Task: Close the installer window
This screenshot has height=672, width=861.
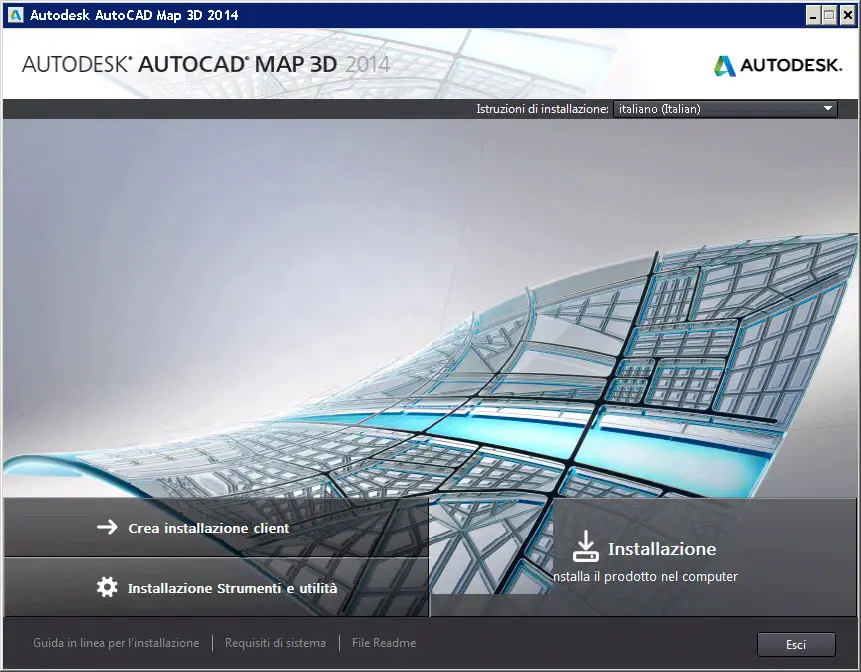Action: (847, 15)
